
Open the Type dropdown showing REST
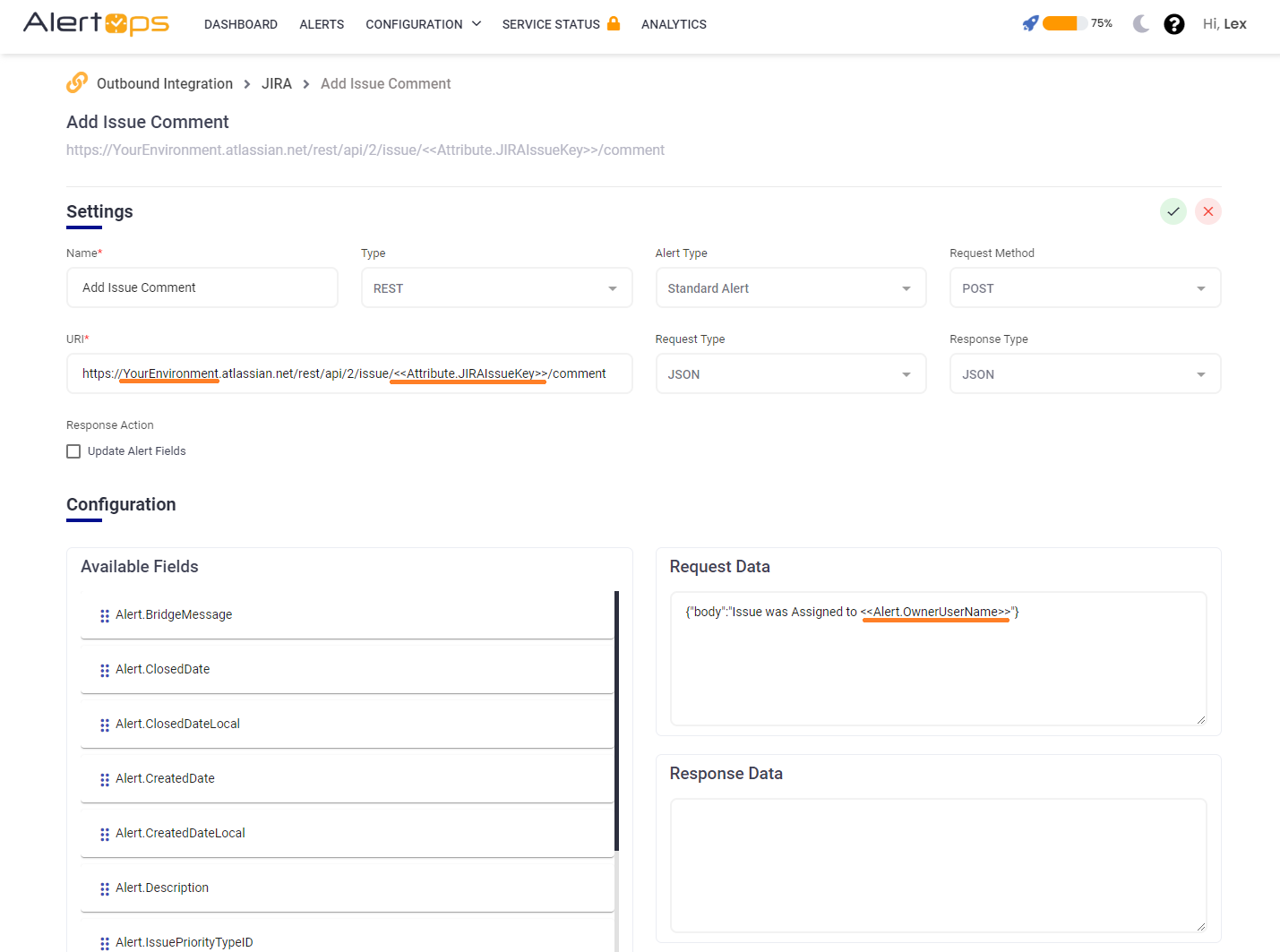(496, 288)
